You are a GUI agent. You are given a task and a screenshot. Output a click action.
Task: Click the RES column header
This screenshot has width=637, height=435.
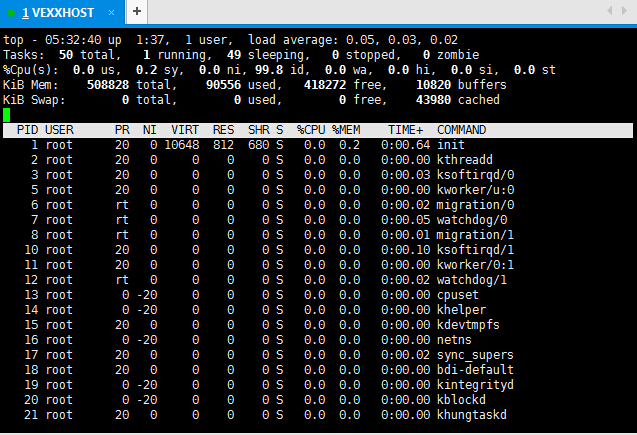(x=223, y=130)
